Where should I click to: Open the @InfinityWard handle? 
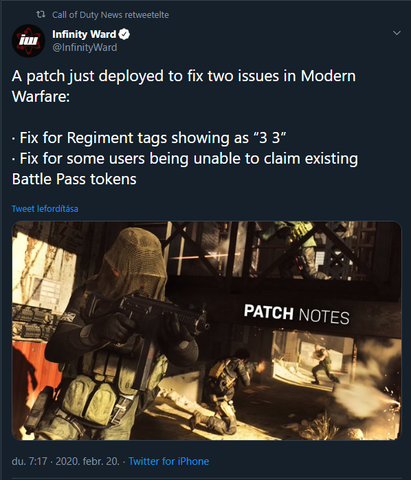(85, 48)
